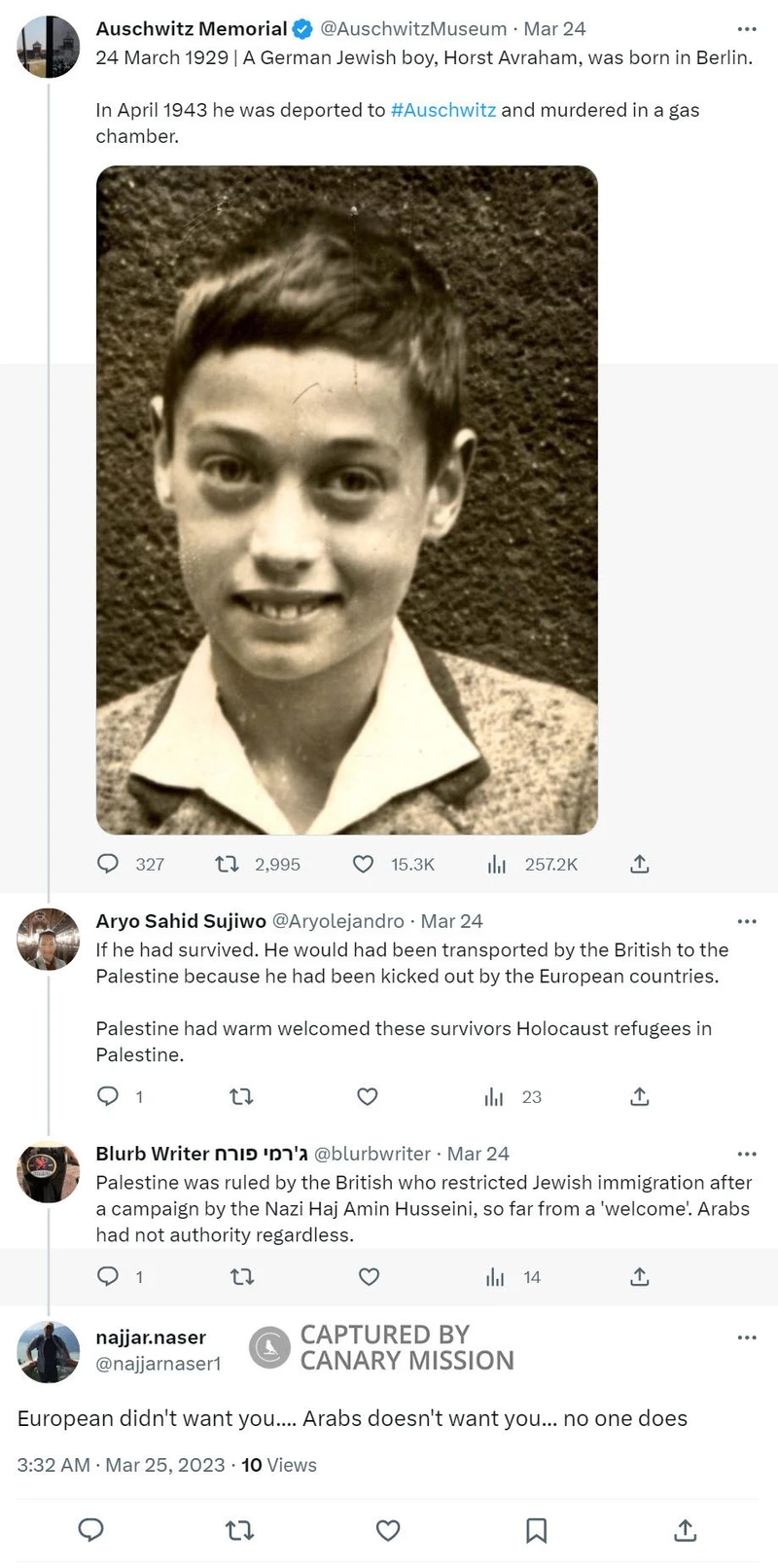Open more options on Blurb Writer's reply
The image size is (778, 1568).
(x=747, y=1154)
